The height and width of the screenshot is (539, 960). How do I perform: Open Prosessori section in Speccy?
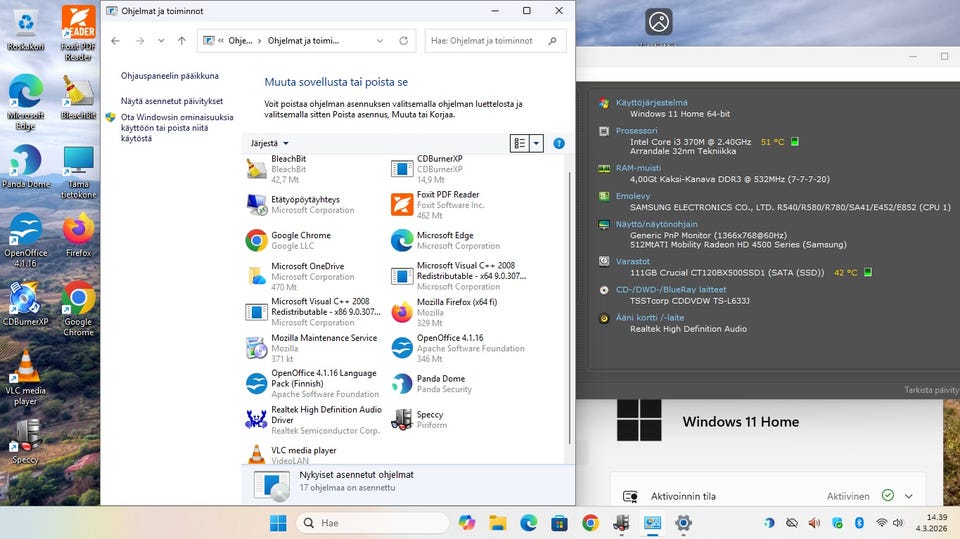tap(636, 131)
